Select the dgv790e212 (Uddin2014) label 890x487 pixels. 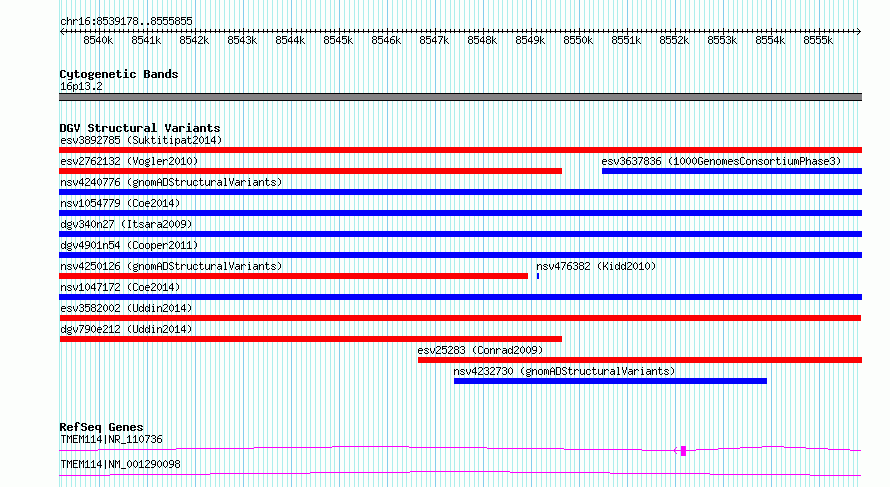tap(126, 329)
